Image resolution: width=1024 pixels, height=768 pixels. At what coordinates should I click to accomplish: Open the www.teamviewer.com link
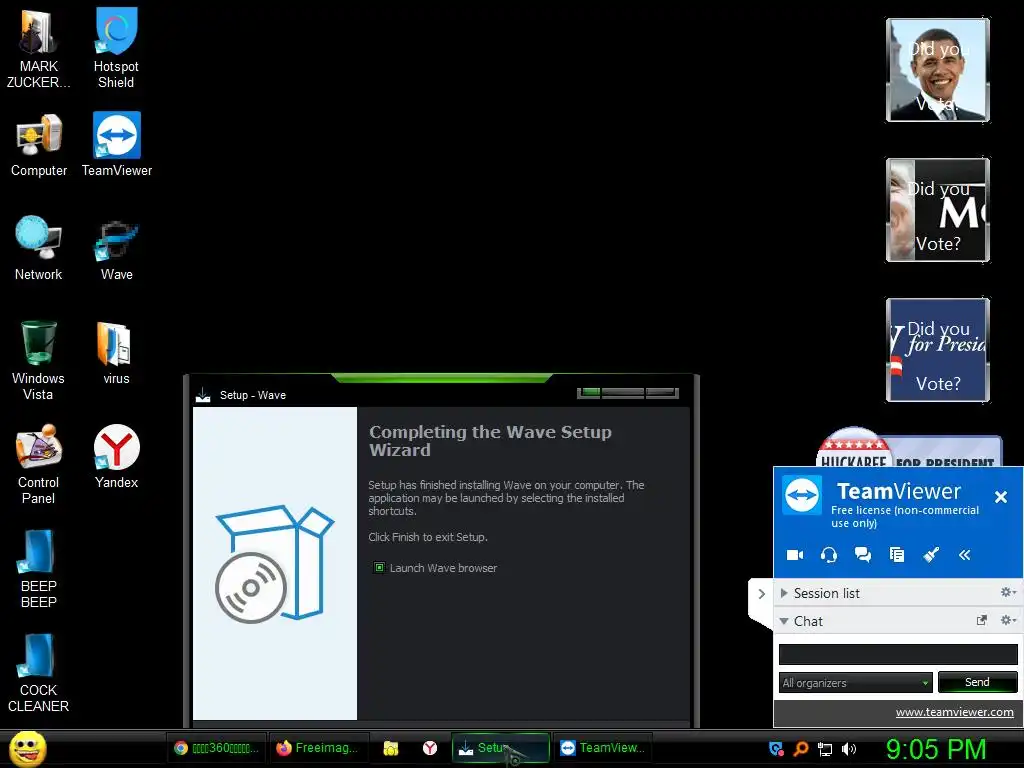954,712
